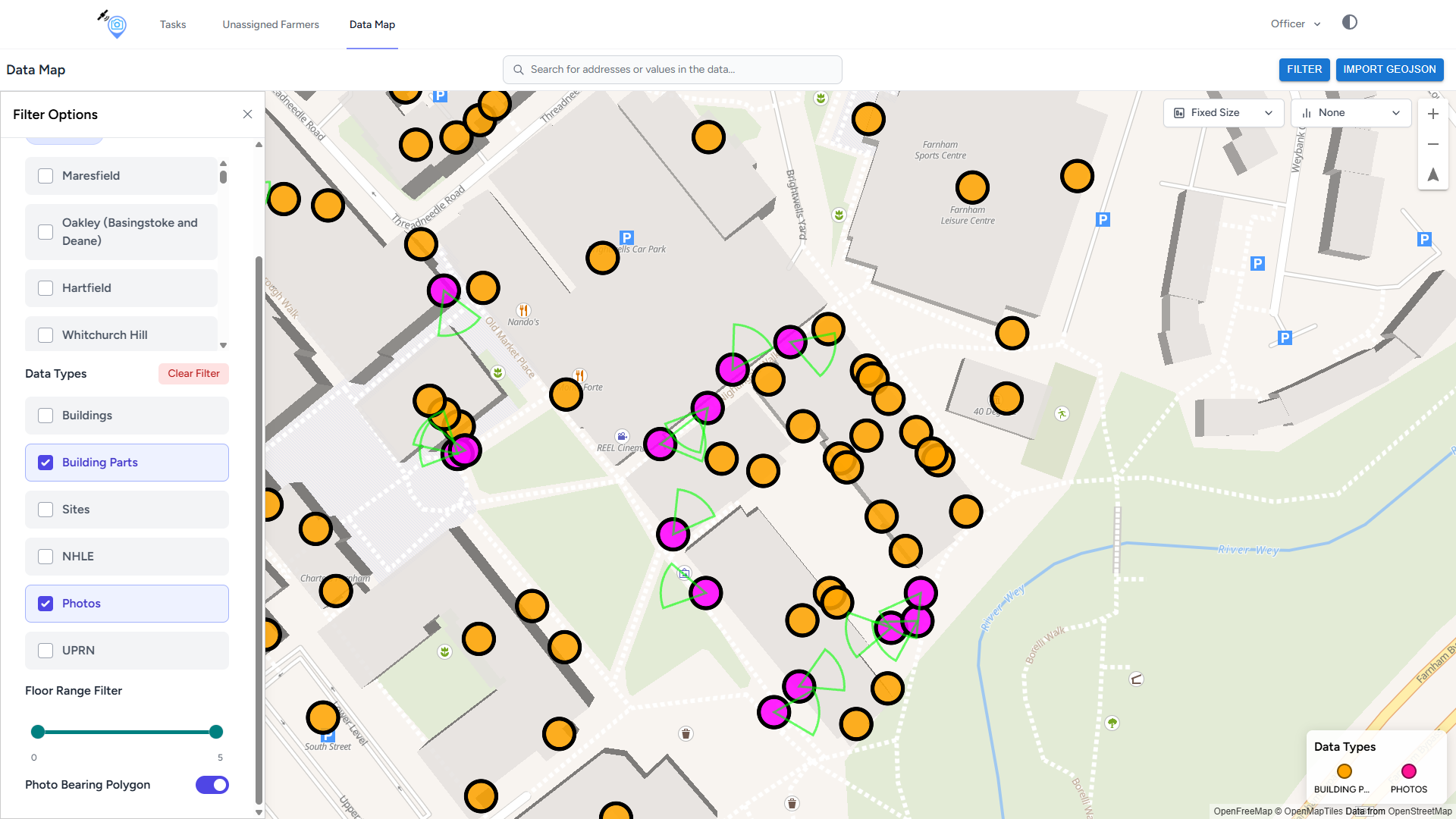This screenshot has width=1456, height=819.
Task: Expand the Officer user menu
Action: [1295, 24]
